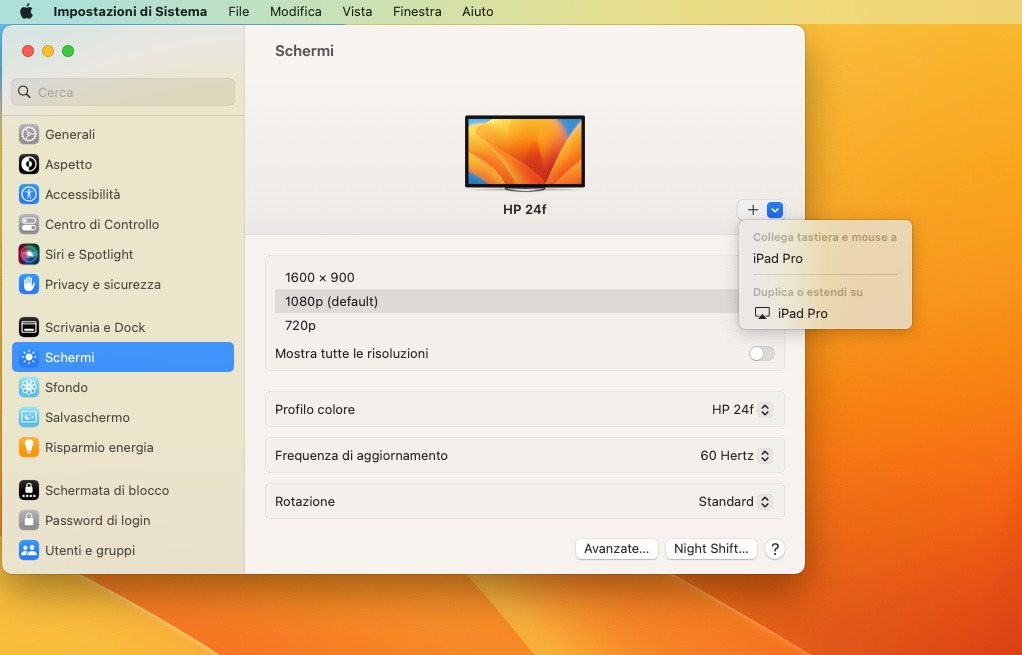This screenshot has width=1022, height=655.
Task: Open Privacy e sicurezza hand icon
Action: coord(29,284)
